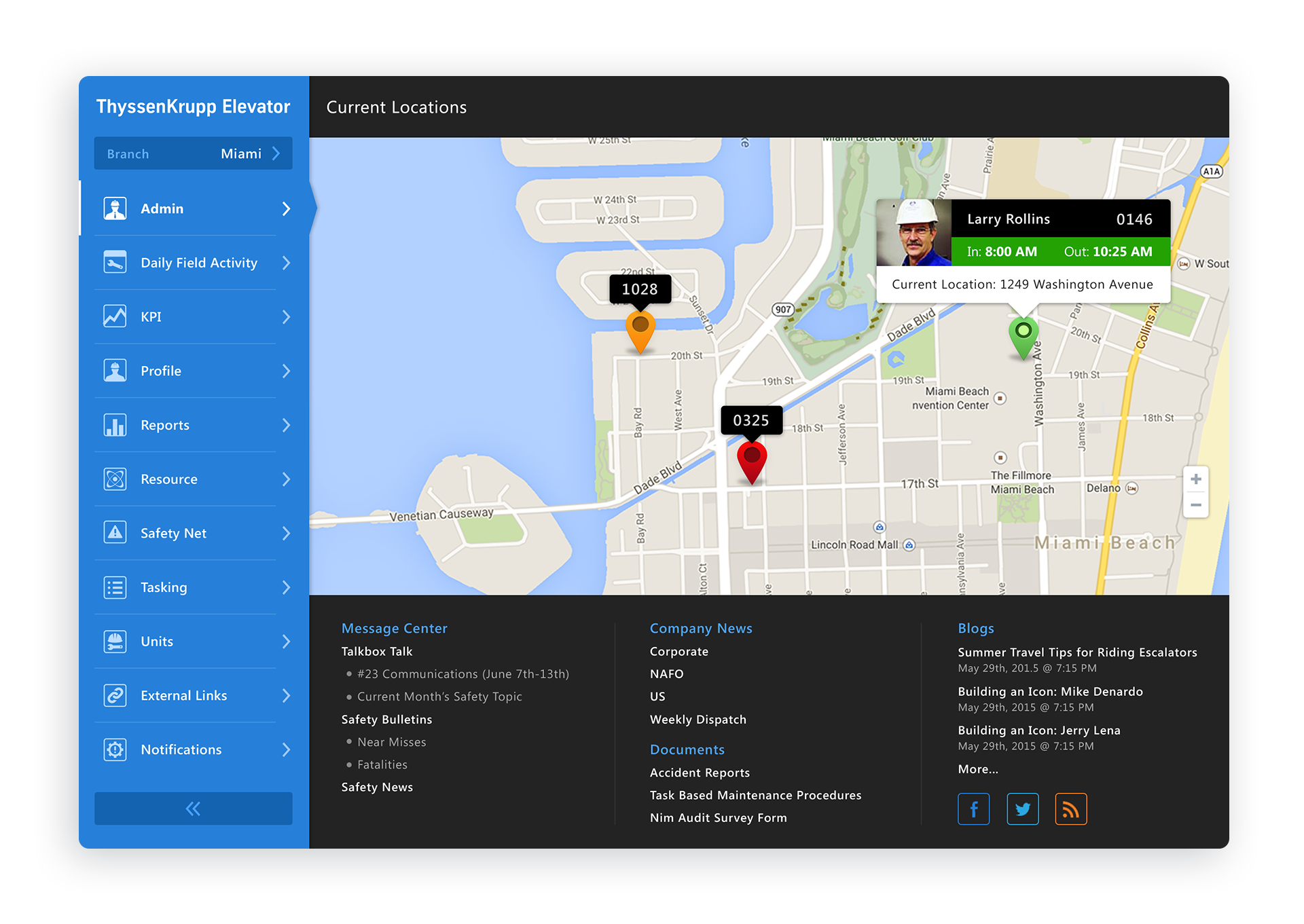Viewport: 1304px width, 924px height.
Task: Open the Safety News link
Action: pos(377,787)
